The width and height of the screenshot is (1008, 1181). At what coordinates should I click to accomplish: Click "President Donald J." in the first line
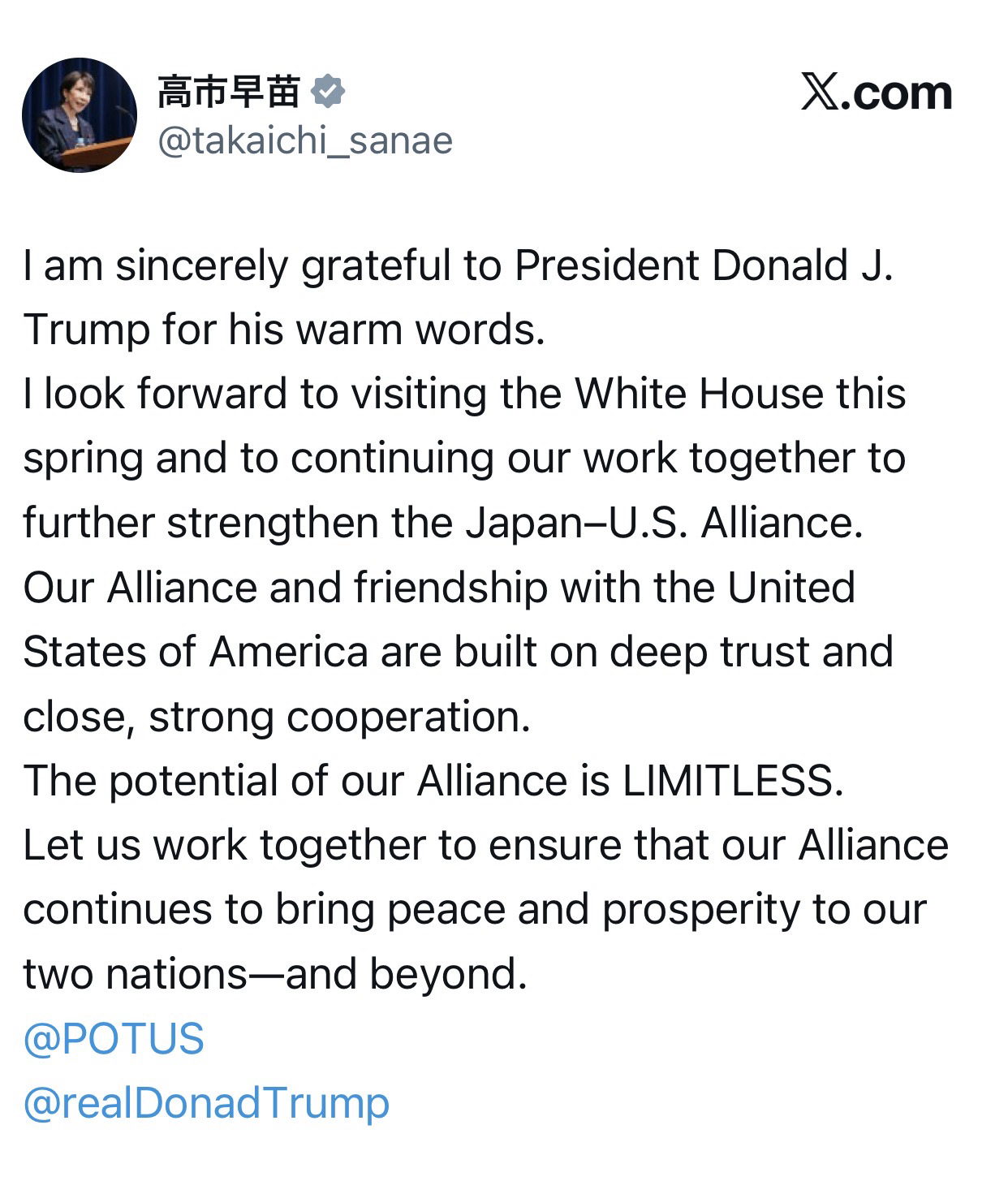704,265
